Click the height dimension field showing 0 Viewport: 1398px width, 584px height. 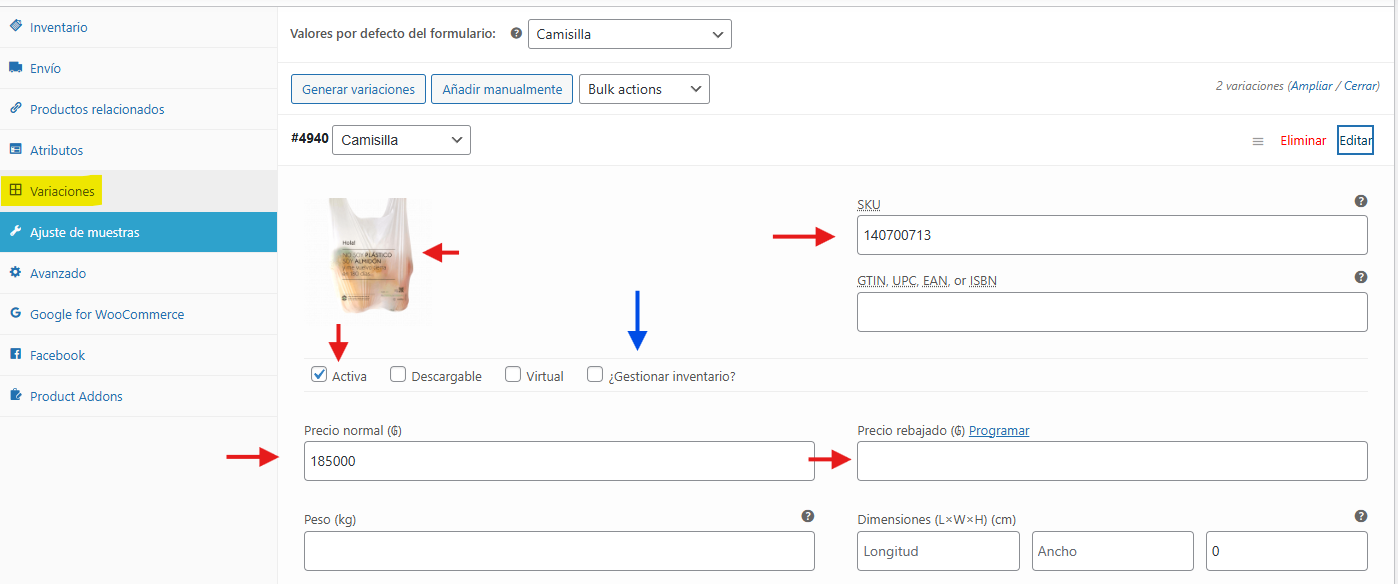point(1287,551)
